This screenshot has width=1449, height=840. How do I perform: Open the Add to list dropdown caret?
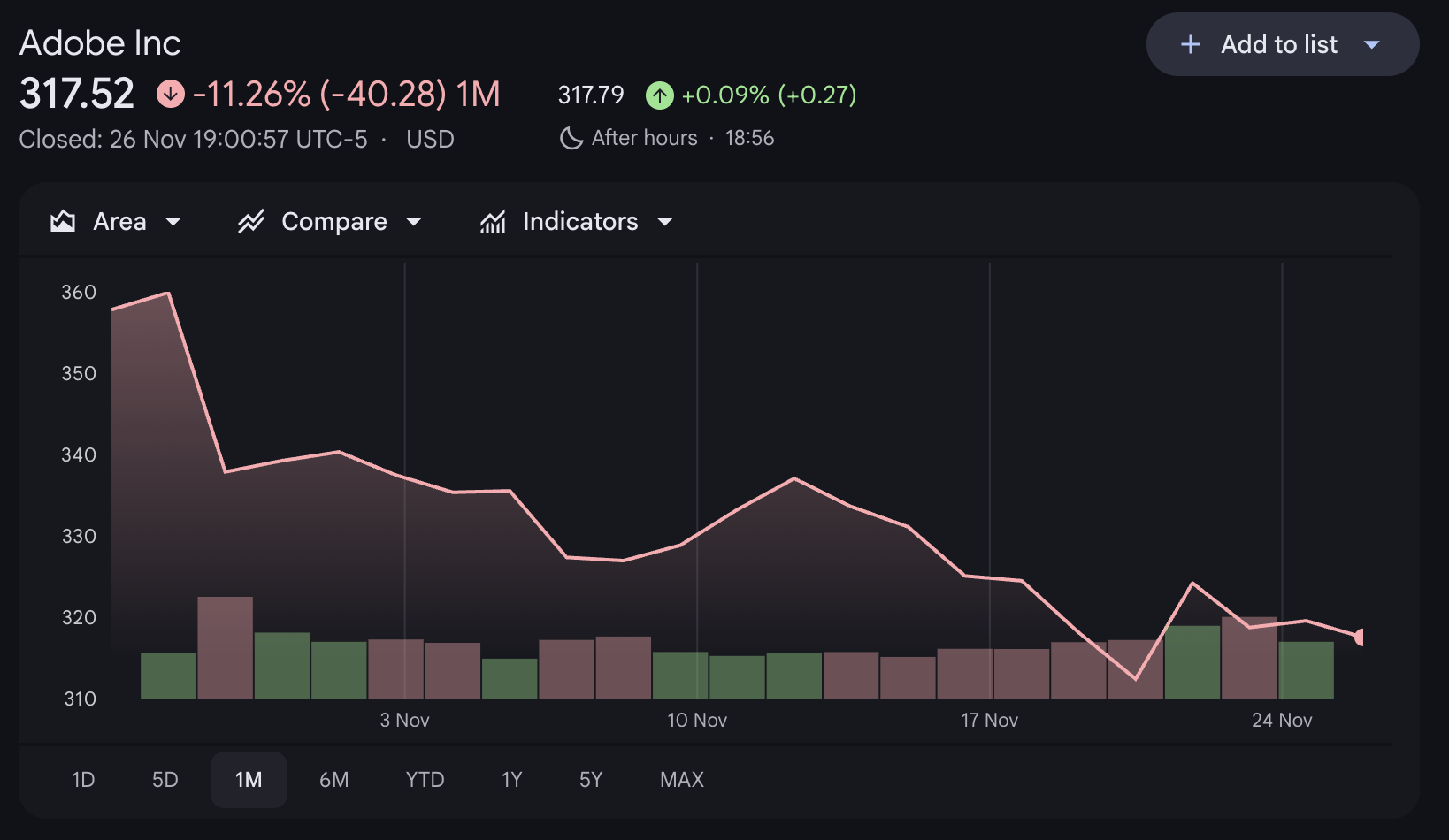(1372, 44)
